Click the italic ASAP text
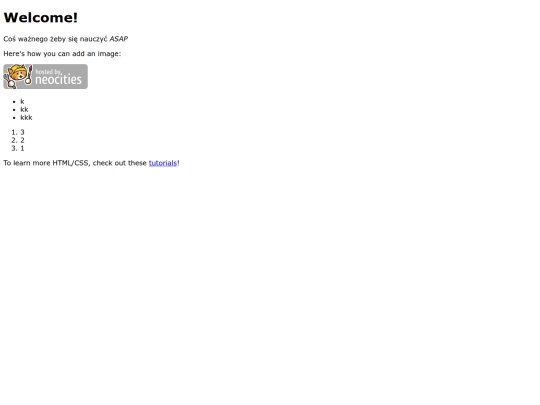540x405 pixels. (118, 39)
